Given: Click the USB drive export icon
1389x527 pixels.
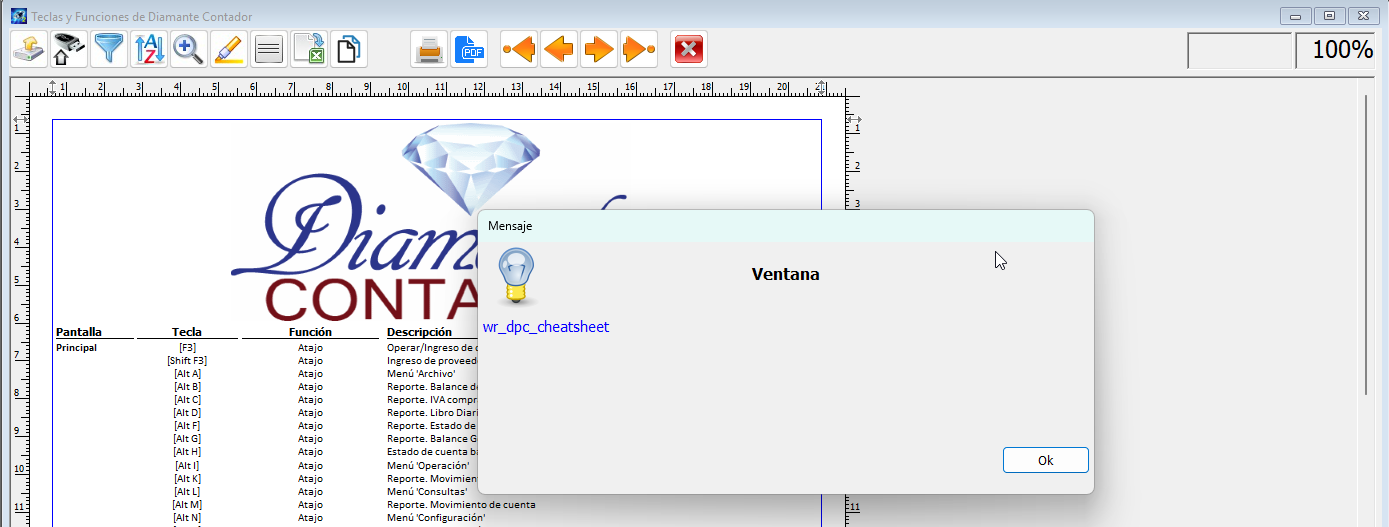Looking at the screenshot, I should 69,48.
